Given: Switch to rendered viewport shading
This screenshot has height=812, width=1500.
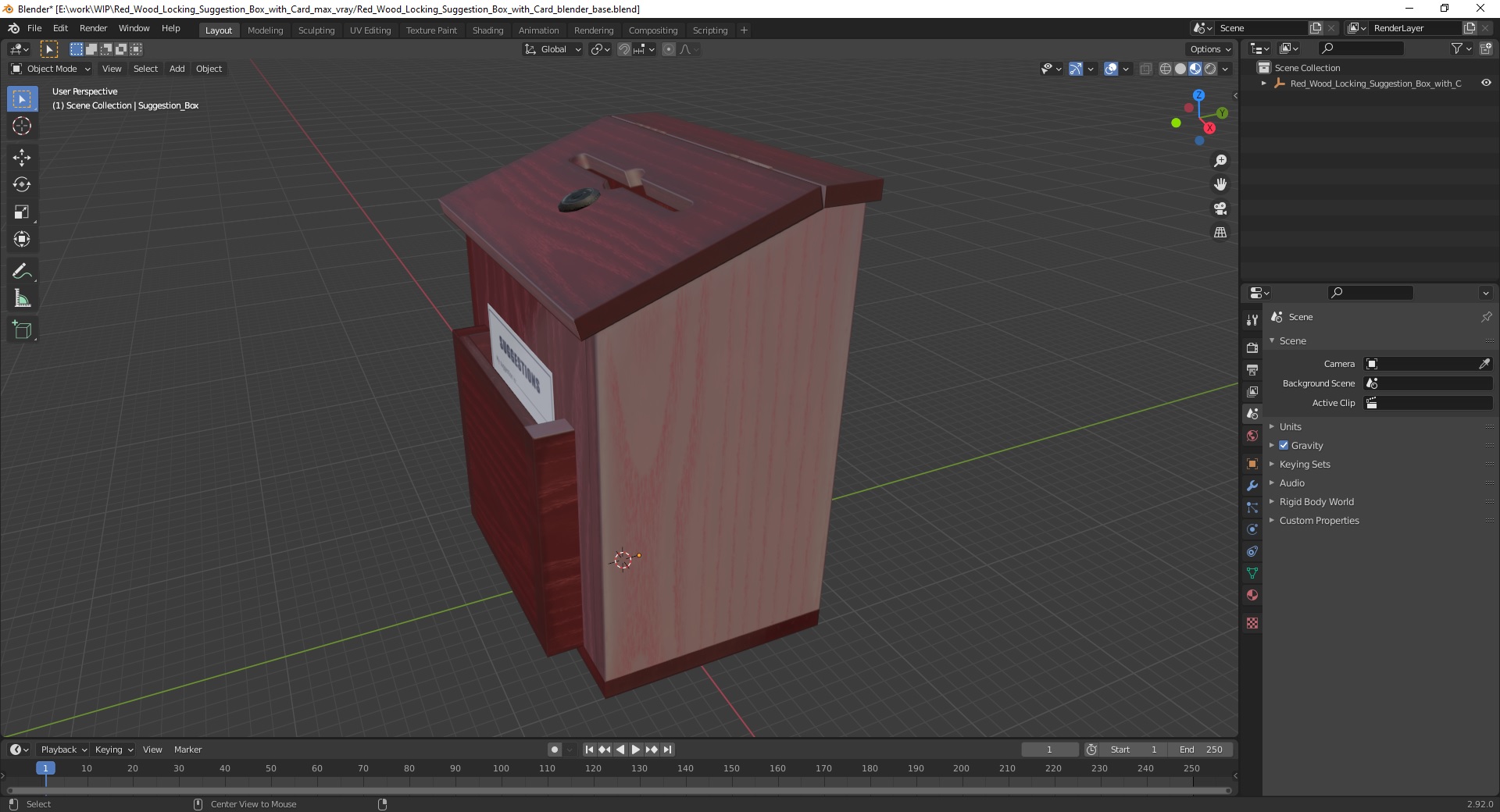Looking at the screenshot, I should [x=1210, y=69].
